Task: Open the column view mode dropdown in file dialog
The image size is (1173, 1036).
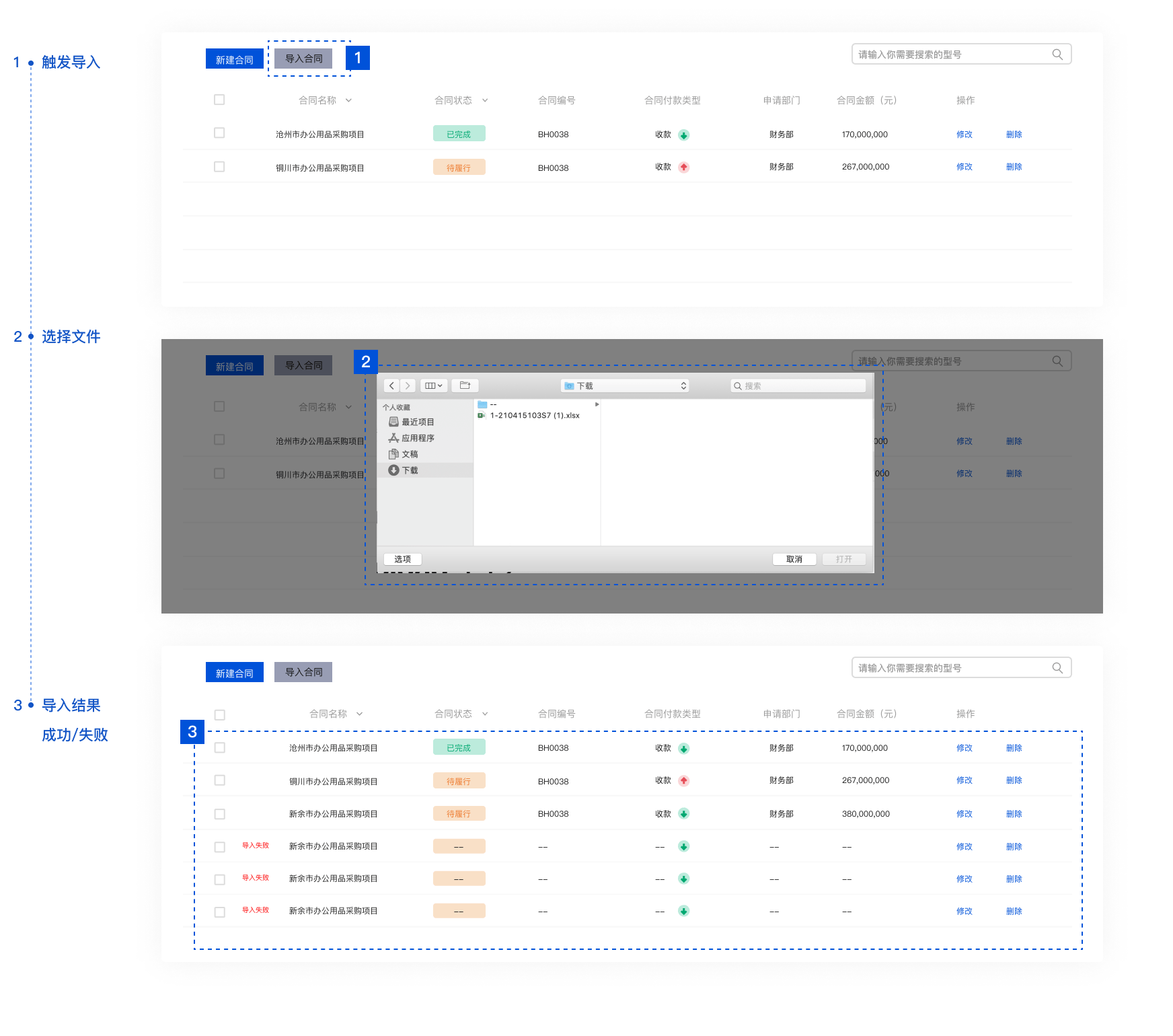Action: 434,385
